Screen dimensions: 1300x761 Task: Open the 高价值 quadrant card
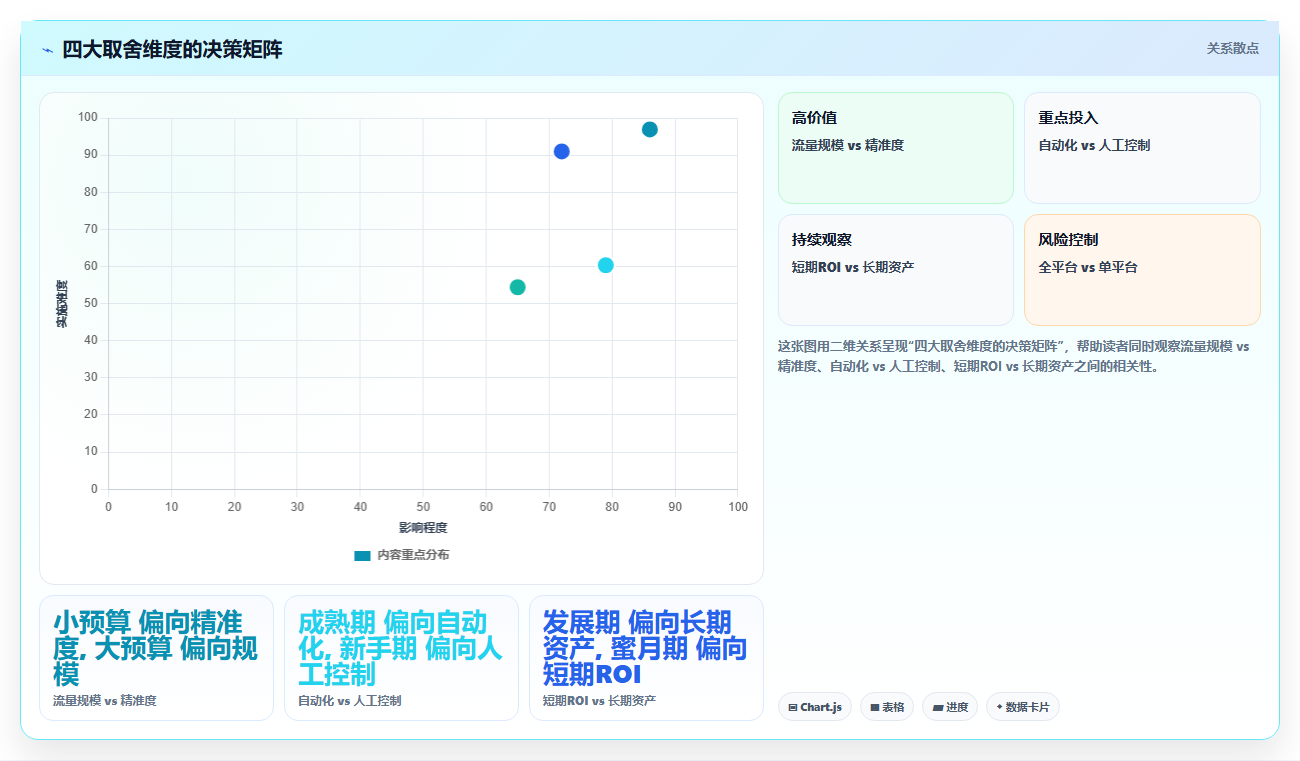[896, 148]
